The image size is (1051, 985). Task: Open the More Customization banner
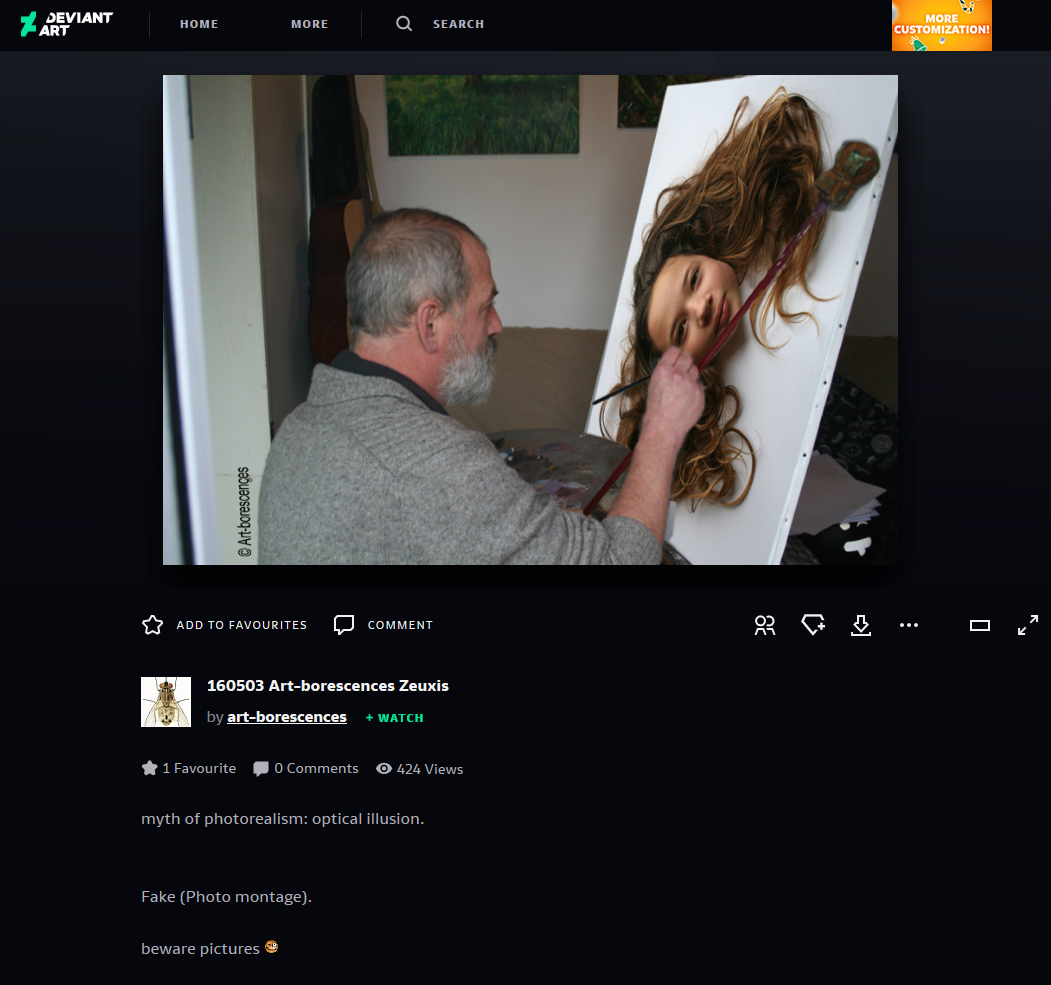(942, 25)
